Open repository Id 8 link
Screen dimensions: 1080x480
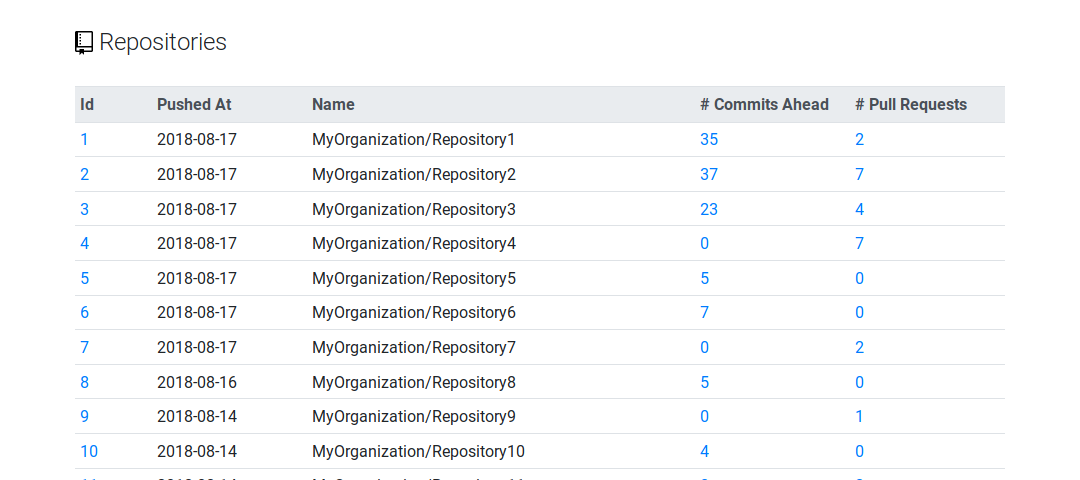(x=84, y=382)
